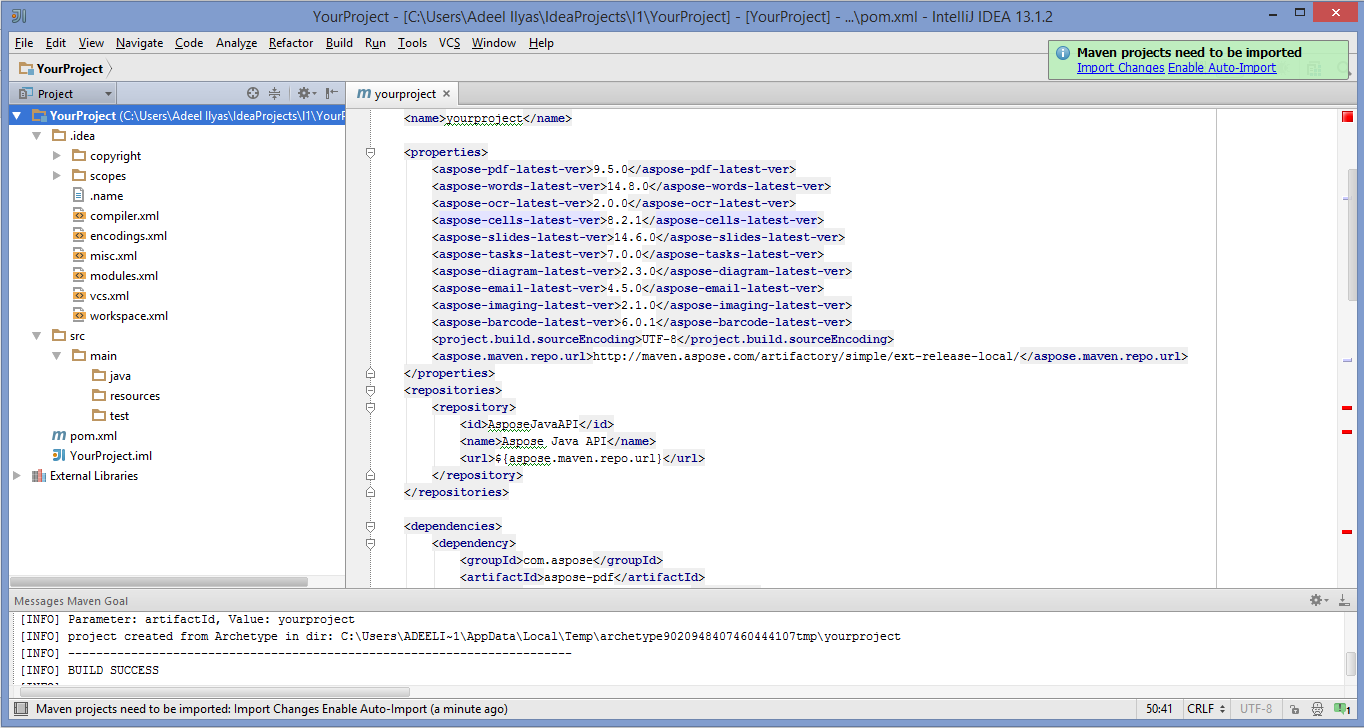The width and height of the screenshot is (1364, 728).
Task: Select .name file in project tree
Action: (x=106, y=196)
